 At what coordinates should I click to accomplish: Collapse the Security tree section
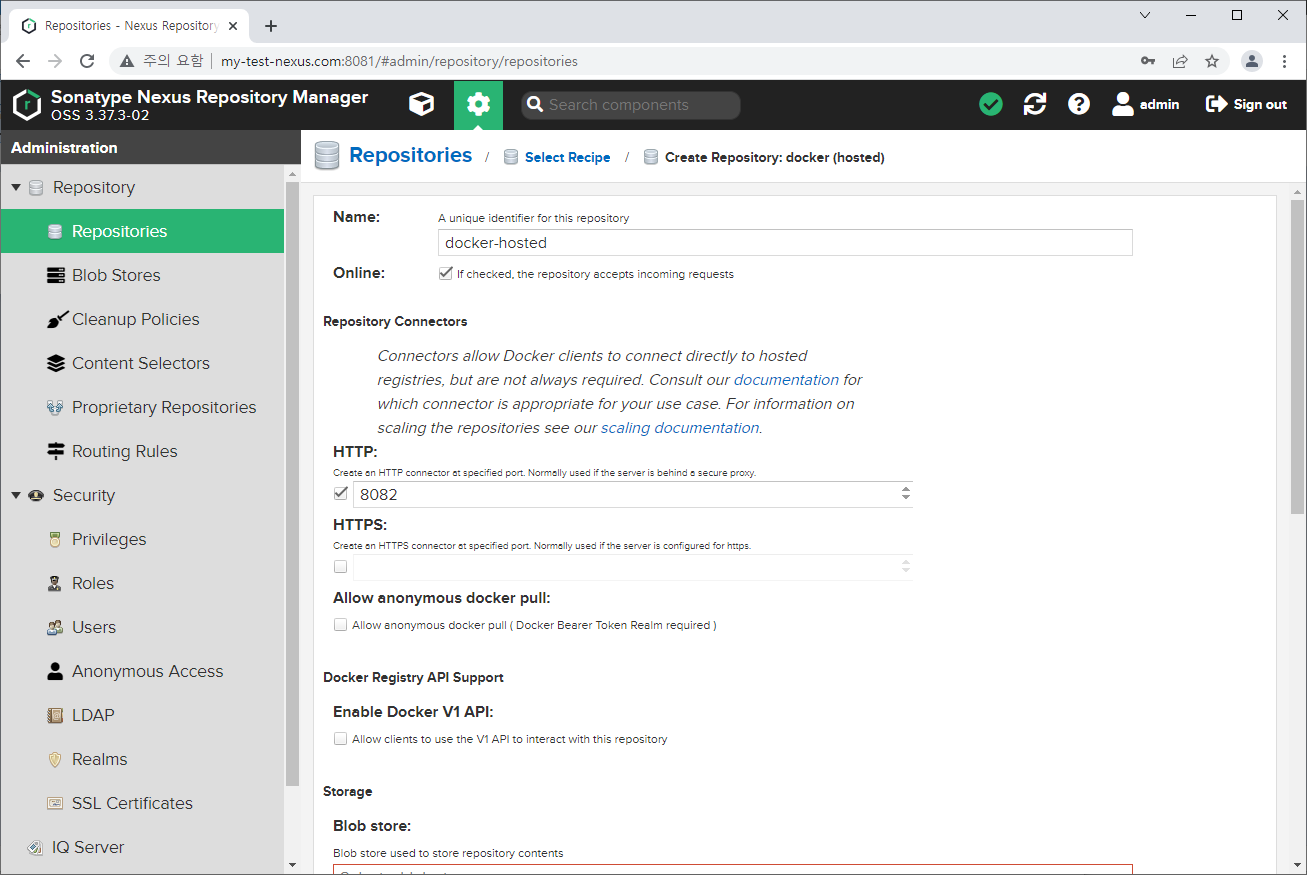pos(16,495)
